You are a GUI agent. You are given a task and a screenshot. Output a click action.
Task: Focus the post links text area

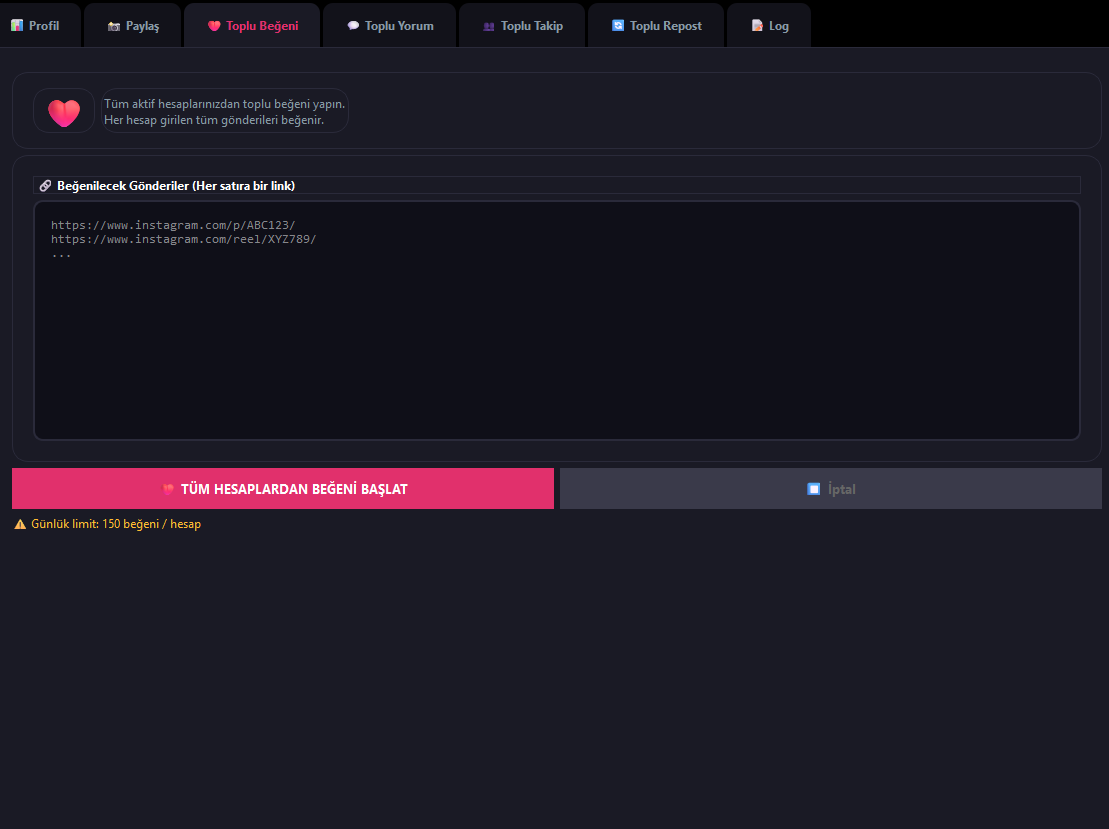[x=557, y=320]
